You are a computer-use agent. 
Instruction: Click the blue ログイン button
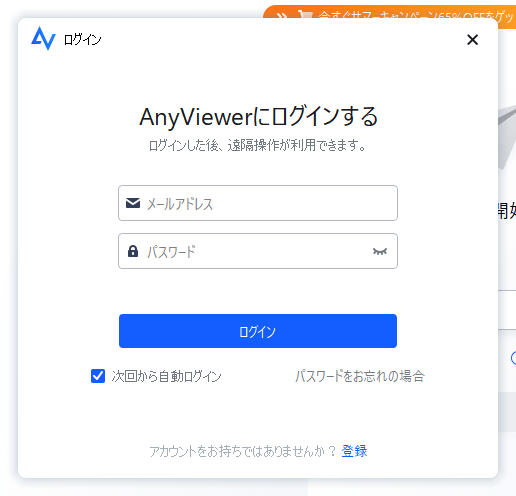point(258,331)
